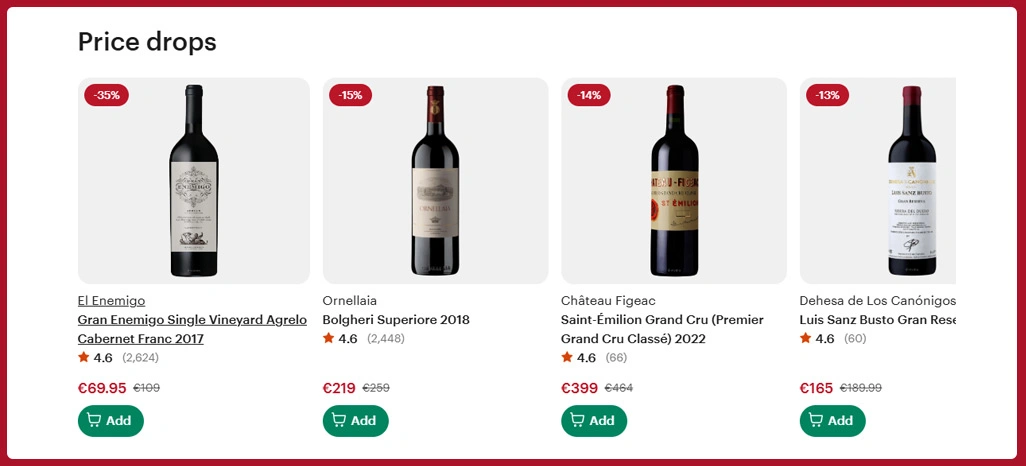Screen dimensions: 1026x466
Task: Click the star rating for Ornellaia
Action: click(340, 339)
